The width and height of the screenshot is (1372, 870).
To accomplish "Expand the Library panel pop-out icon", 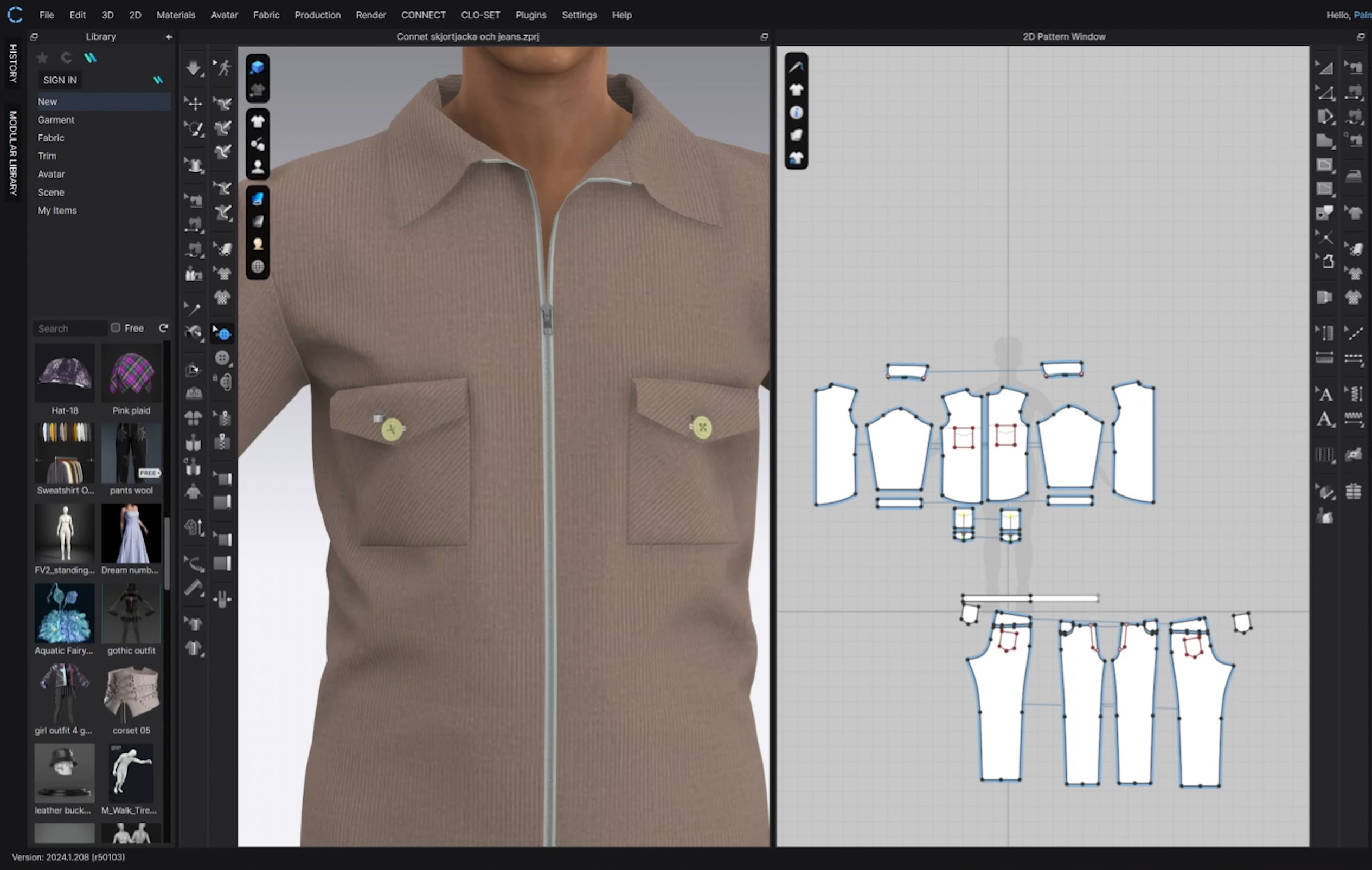I will [x=34, y=36].
